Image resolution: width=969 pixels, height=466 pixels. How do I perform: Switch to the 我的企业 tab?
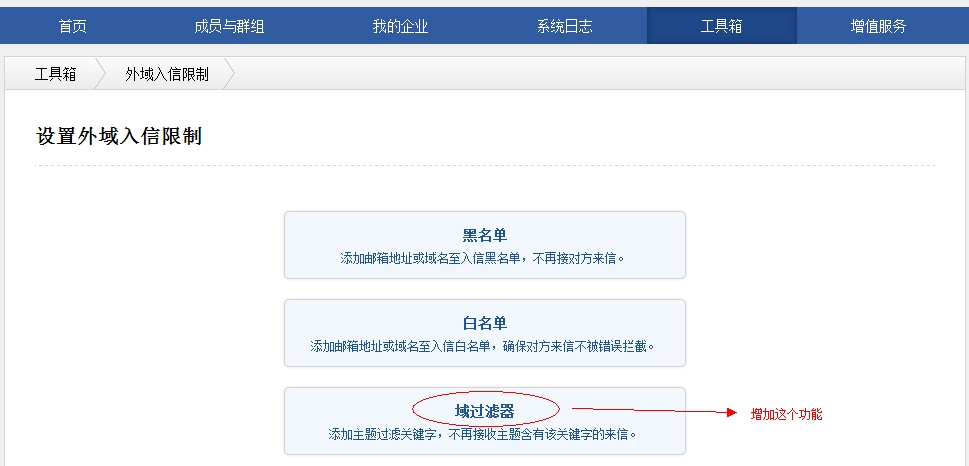400,26
